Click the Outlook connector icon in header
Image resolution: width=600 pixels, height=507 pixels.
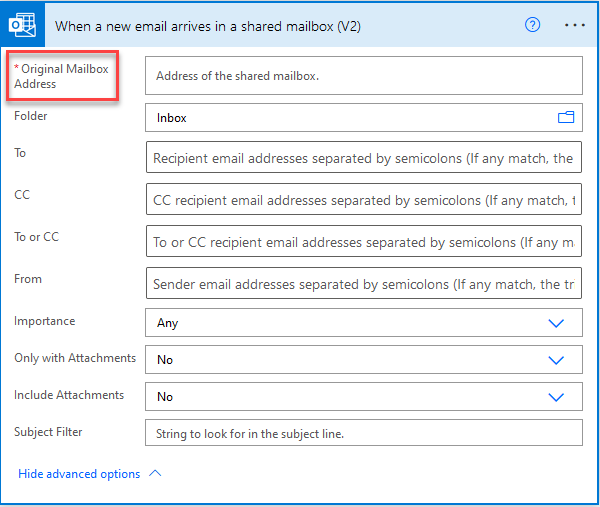(x=23, y=25)
